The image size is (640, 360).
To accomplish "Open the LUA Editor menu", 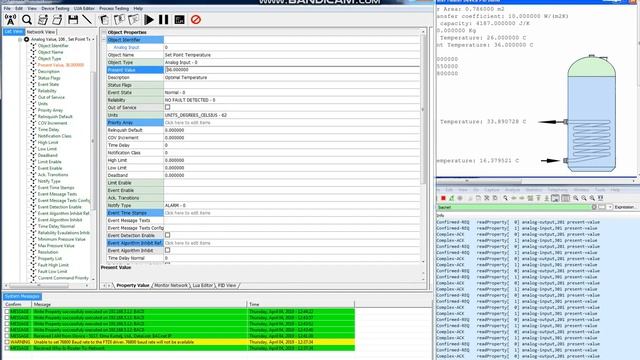I will tap(84, 8).
